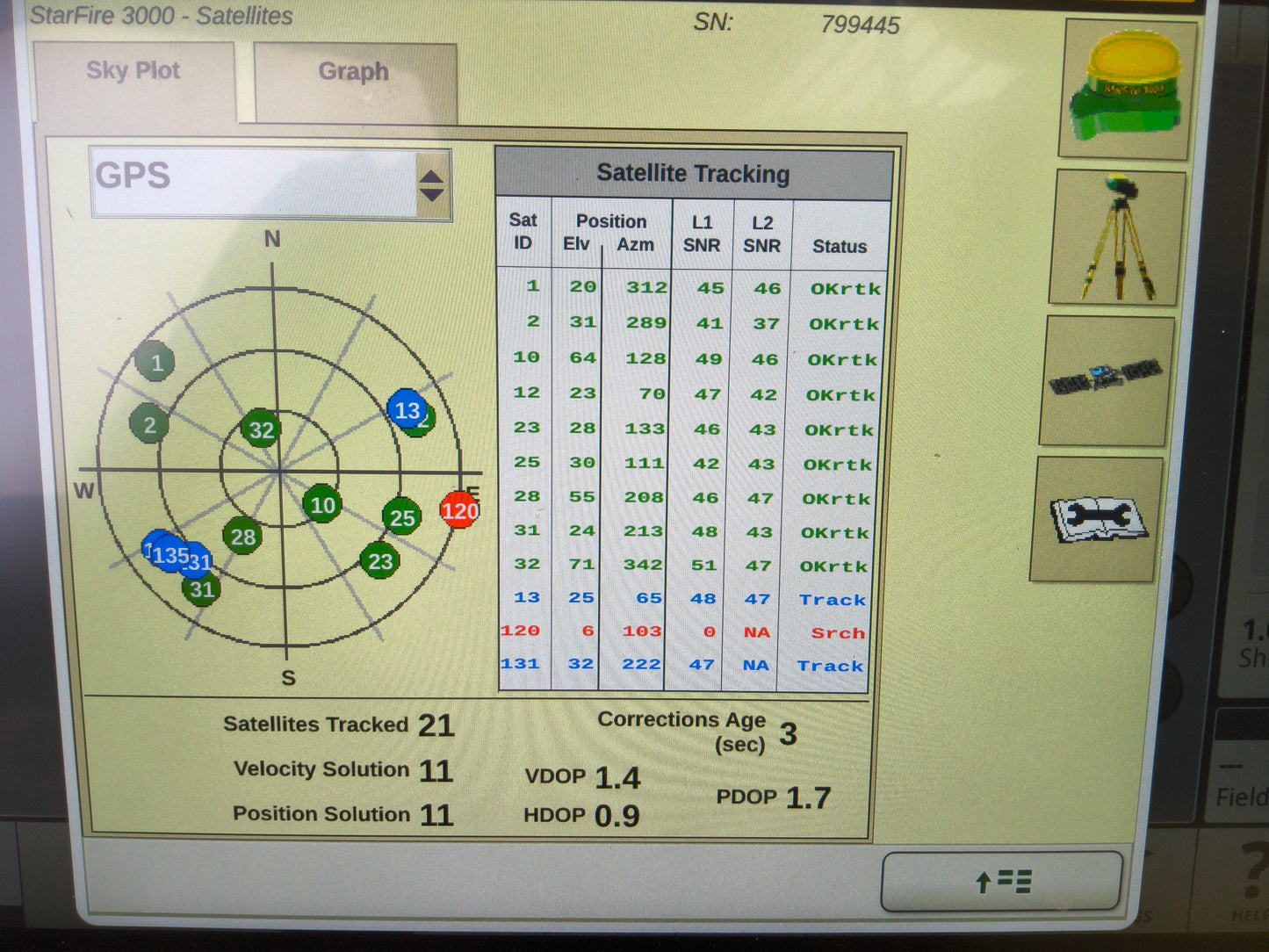Click azimuth value 312 for satellite 1
1269x952 pixels.
click(646, 287)
